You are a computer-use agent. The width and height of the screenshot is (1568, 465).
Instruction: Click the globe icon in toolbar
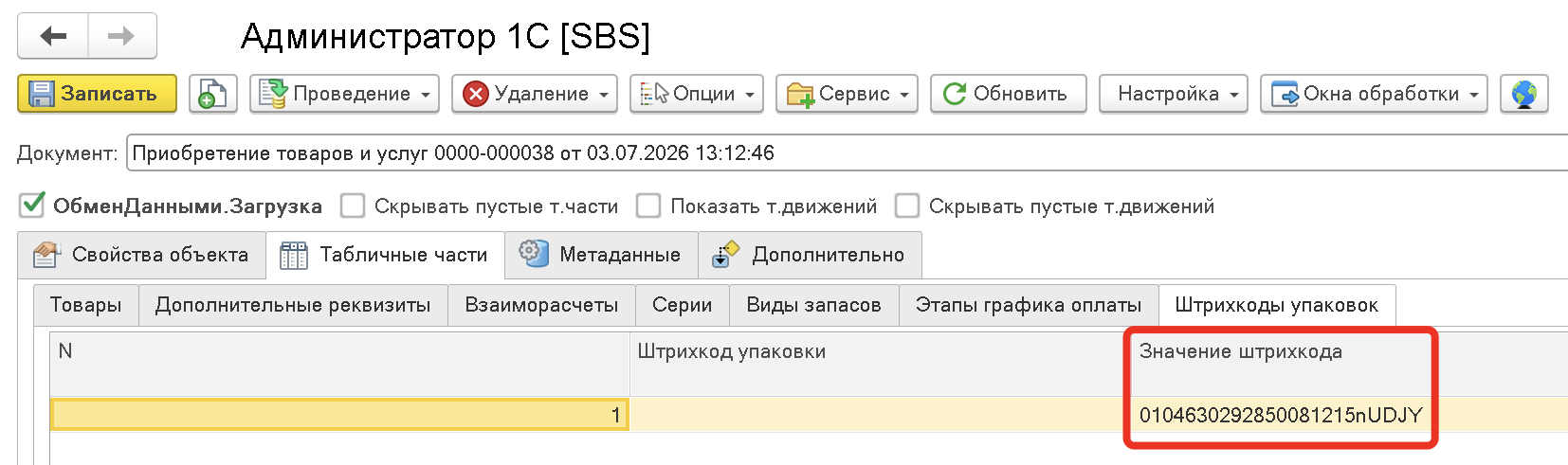[x=1523, y=94]
